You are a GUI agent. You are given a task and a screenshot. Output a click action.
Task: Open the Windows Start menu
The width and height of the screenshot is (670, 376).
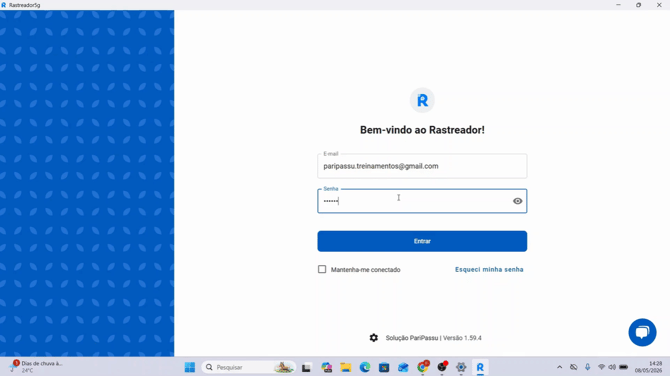point(190,367)
